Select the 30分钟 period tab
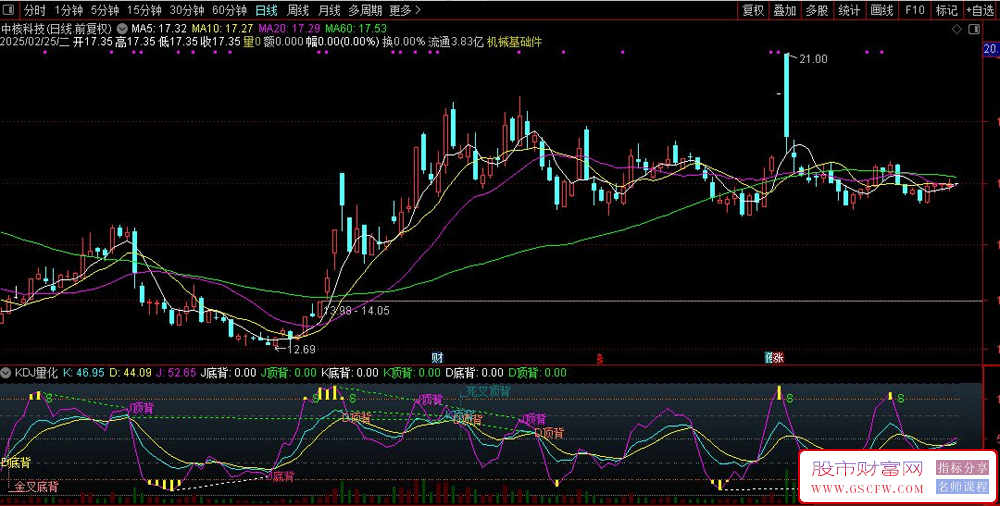 click(187, 10)
